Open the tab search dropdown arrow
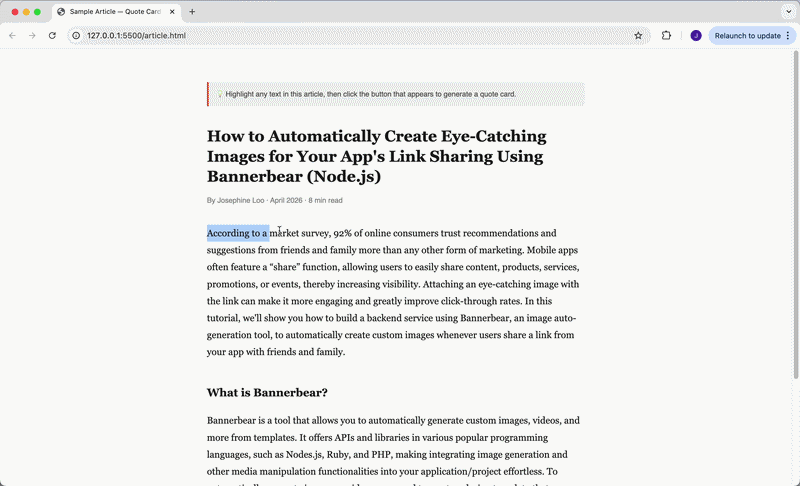 (x=788, y=11)
